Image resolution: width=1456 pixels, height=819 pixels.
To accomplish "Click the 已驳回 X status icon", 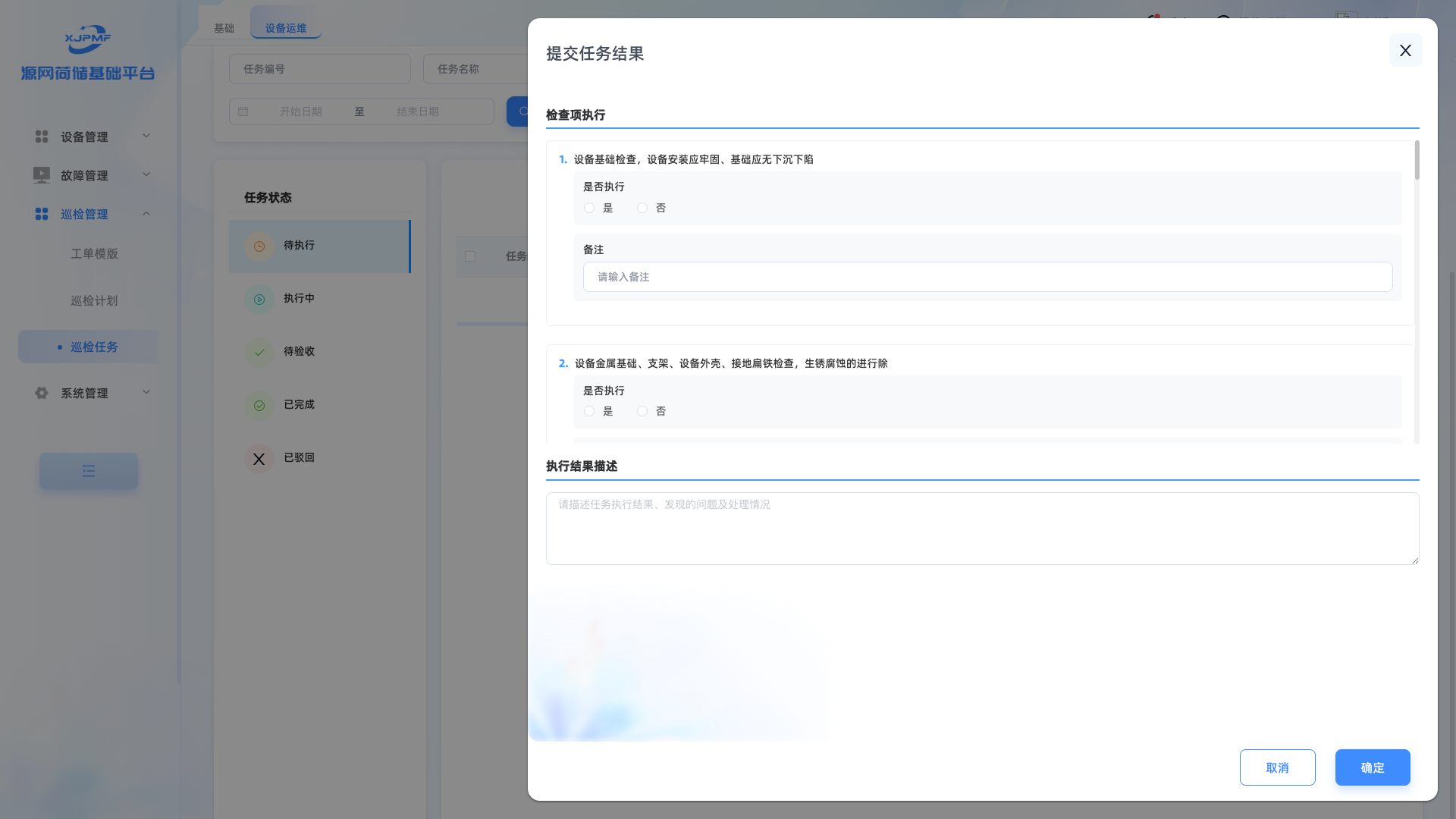I will point(259,459).
